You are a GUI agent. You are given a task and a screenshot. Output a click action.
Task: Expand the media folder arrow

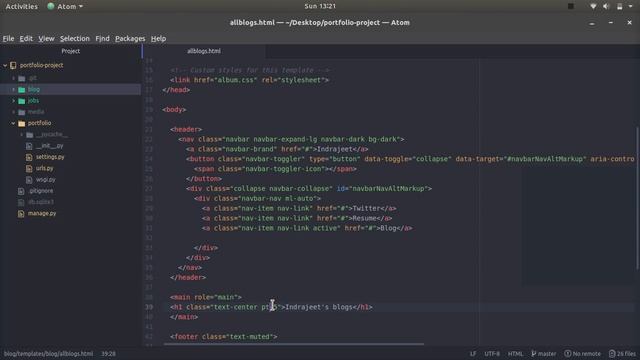tap(13, 112)
